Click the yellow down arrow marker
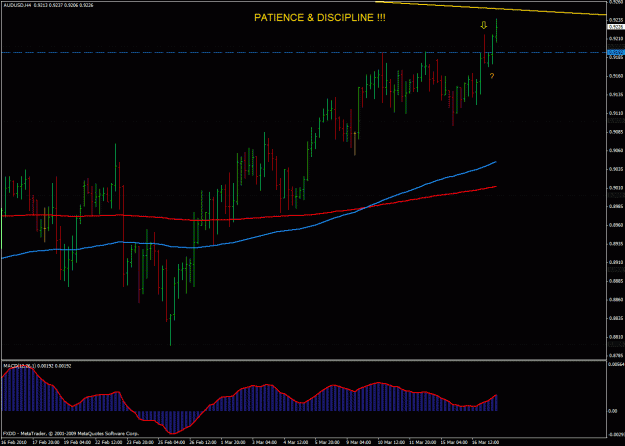The height and width of the screenshot is (446, 625). 483,26
